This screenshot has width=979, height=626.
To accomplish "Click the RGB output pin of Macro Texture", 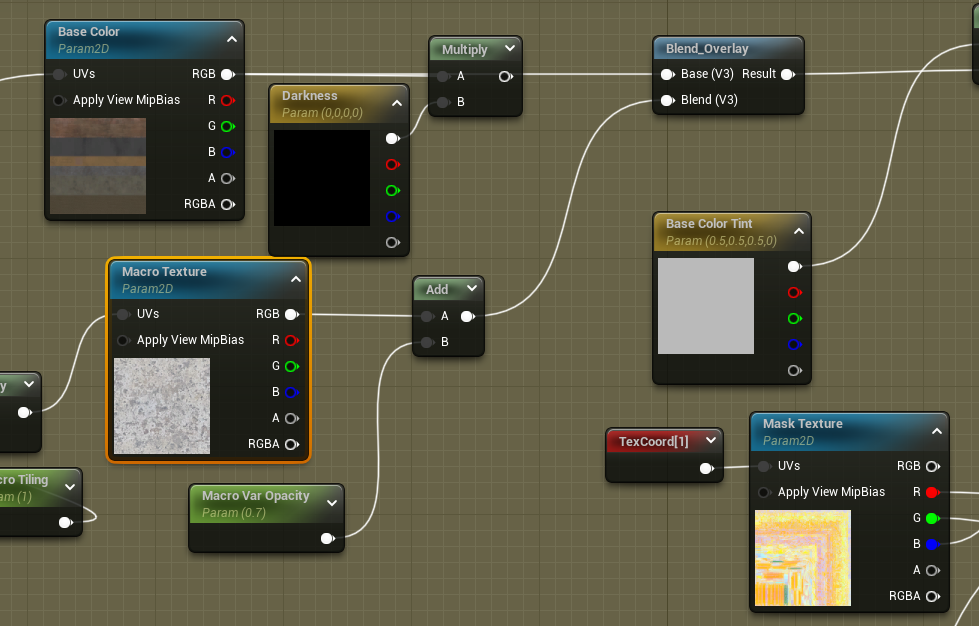I will click(x=292, y=315).
